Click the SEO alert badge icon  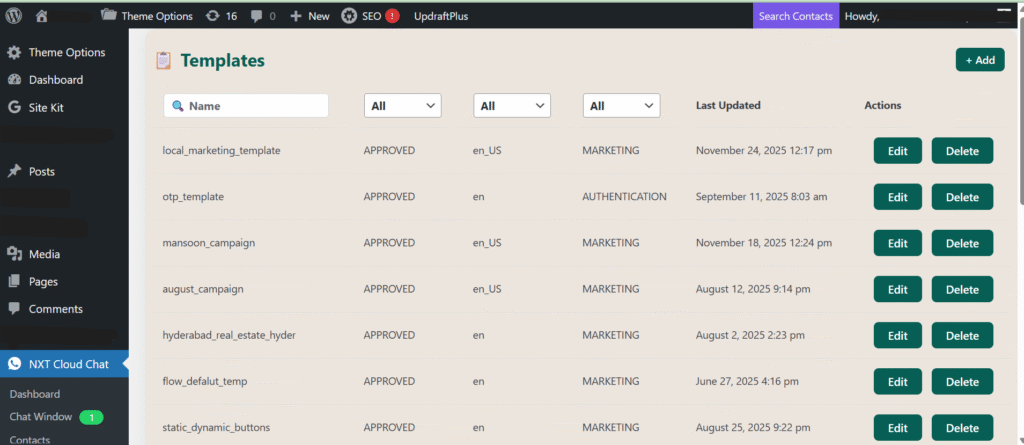(x=392, y=16)
